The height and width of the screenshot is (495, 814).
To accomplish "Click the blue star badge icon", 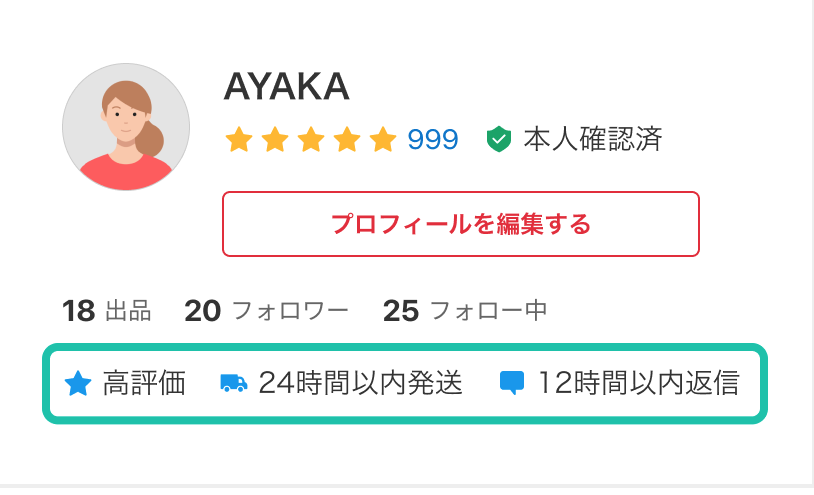I will [x=78, y=383].
